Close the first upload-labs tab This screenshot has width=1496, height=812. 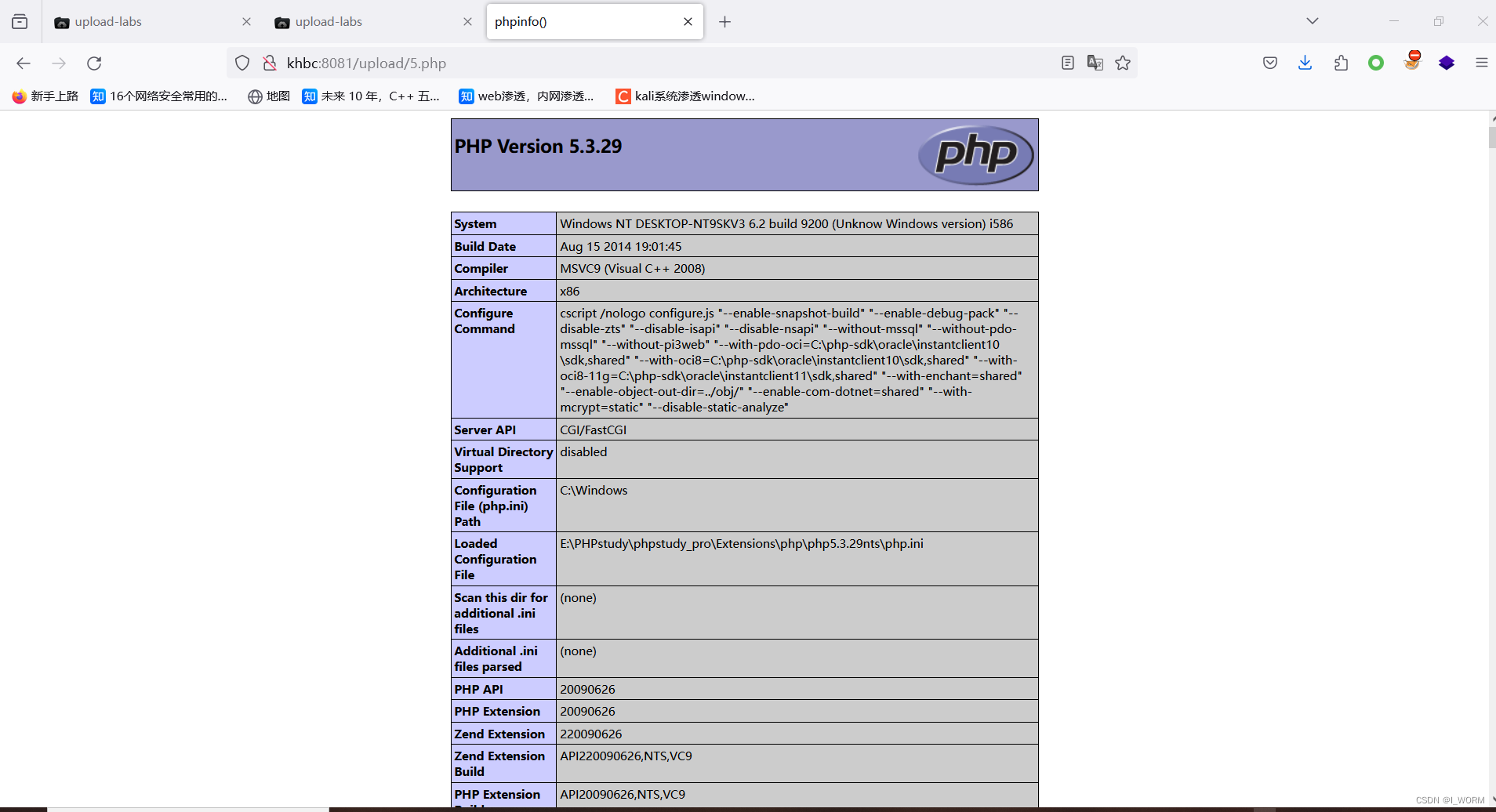coord(246,22)
